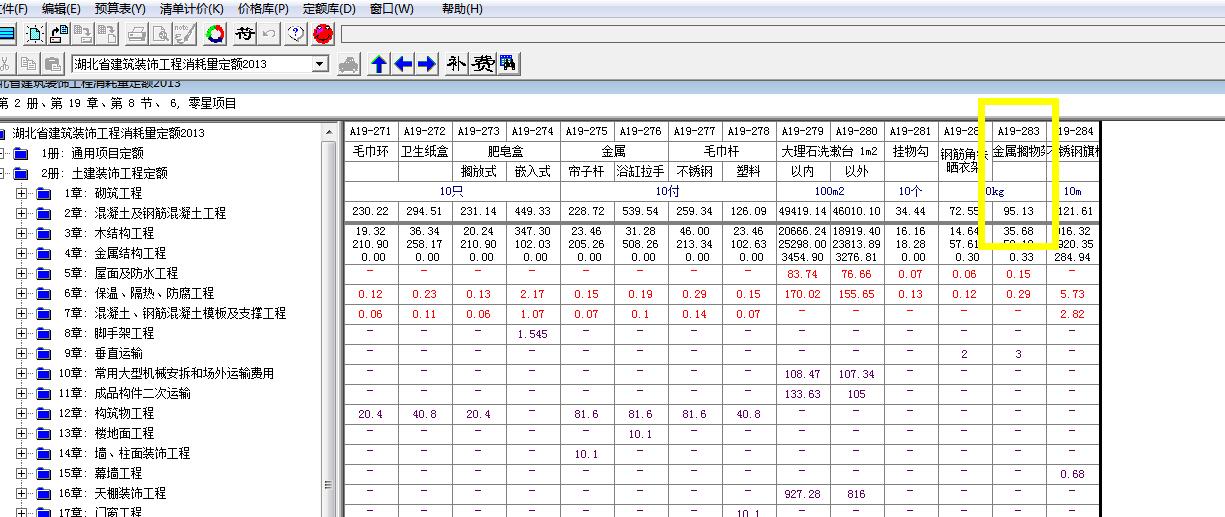
Task: Expand the 10章: 常用大型机械安拆和场外运输费用 node
Action: pyautogui.click(x=21, y=373)
